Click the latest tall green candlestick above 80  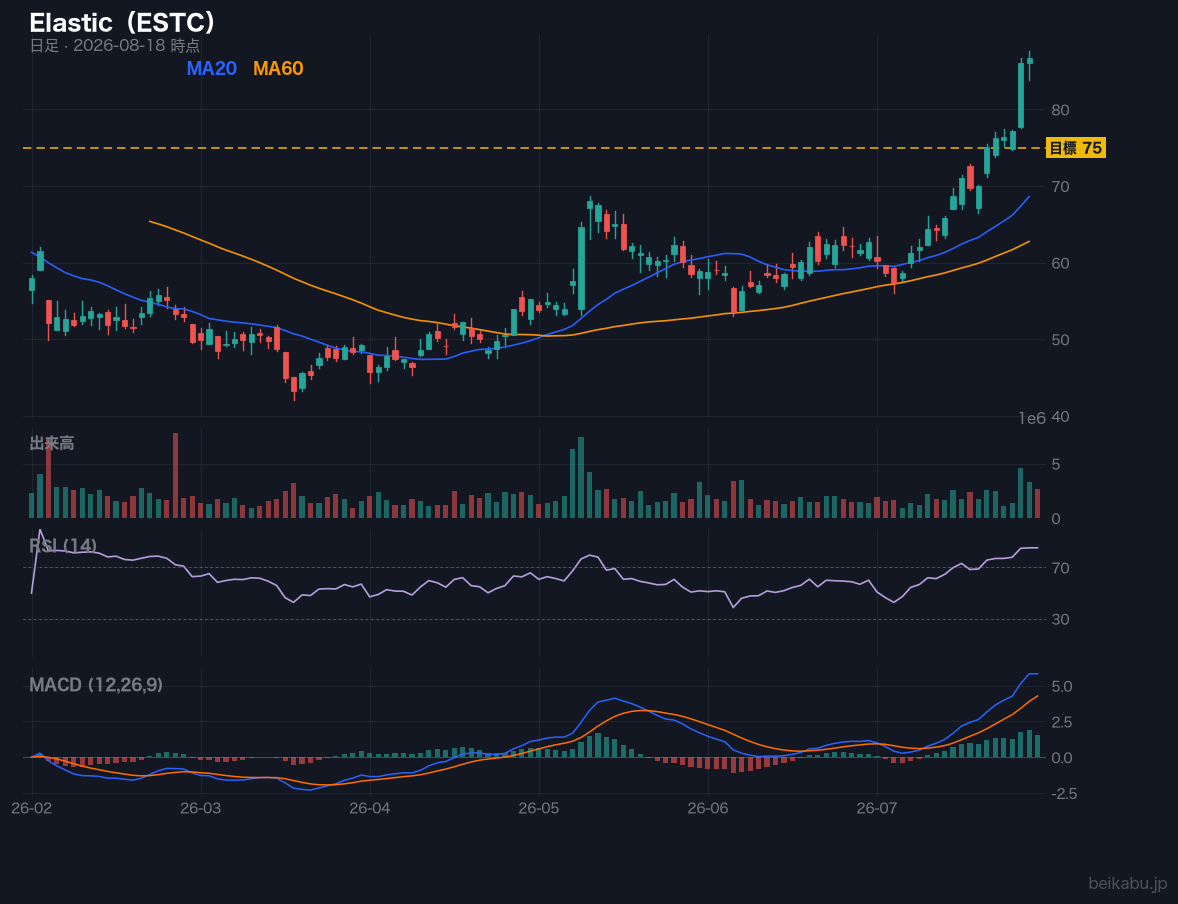click(1021, 95)
